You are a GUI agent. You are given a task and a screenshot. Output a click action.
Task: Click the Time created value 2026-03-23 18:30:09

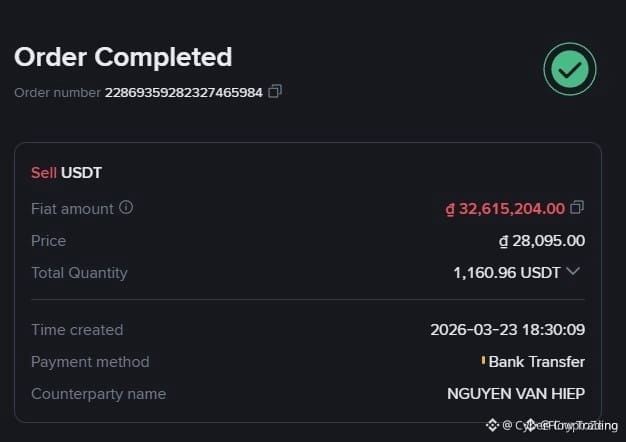coord(507,330)
